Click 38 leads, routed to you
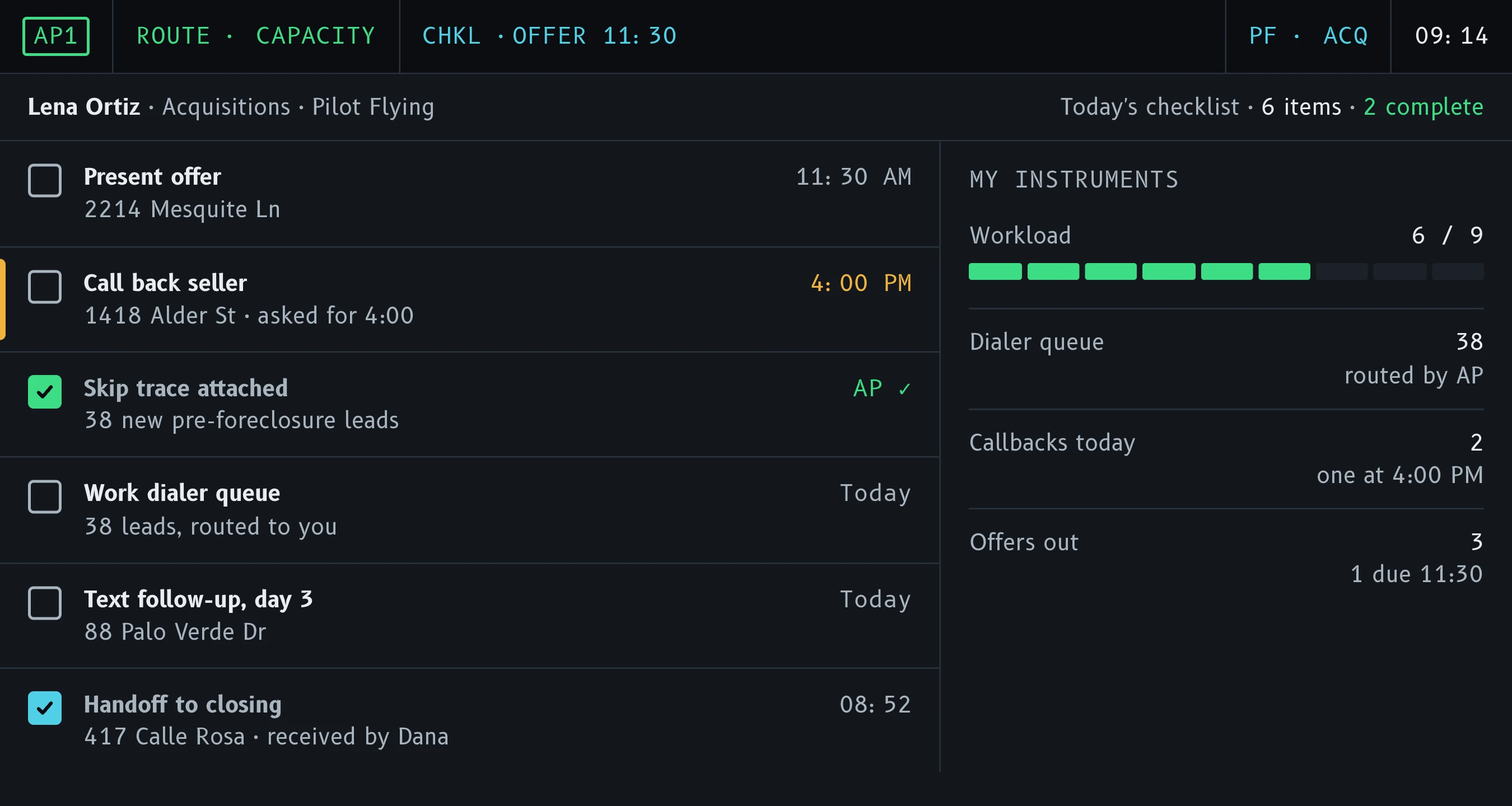Image resolution: width=1512 pixels, height=806 pixels. click(211, 526)
